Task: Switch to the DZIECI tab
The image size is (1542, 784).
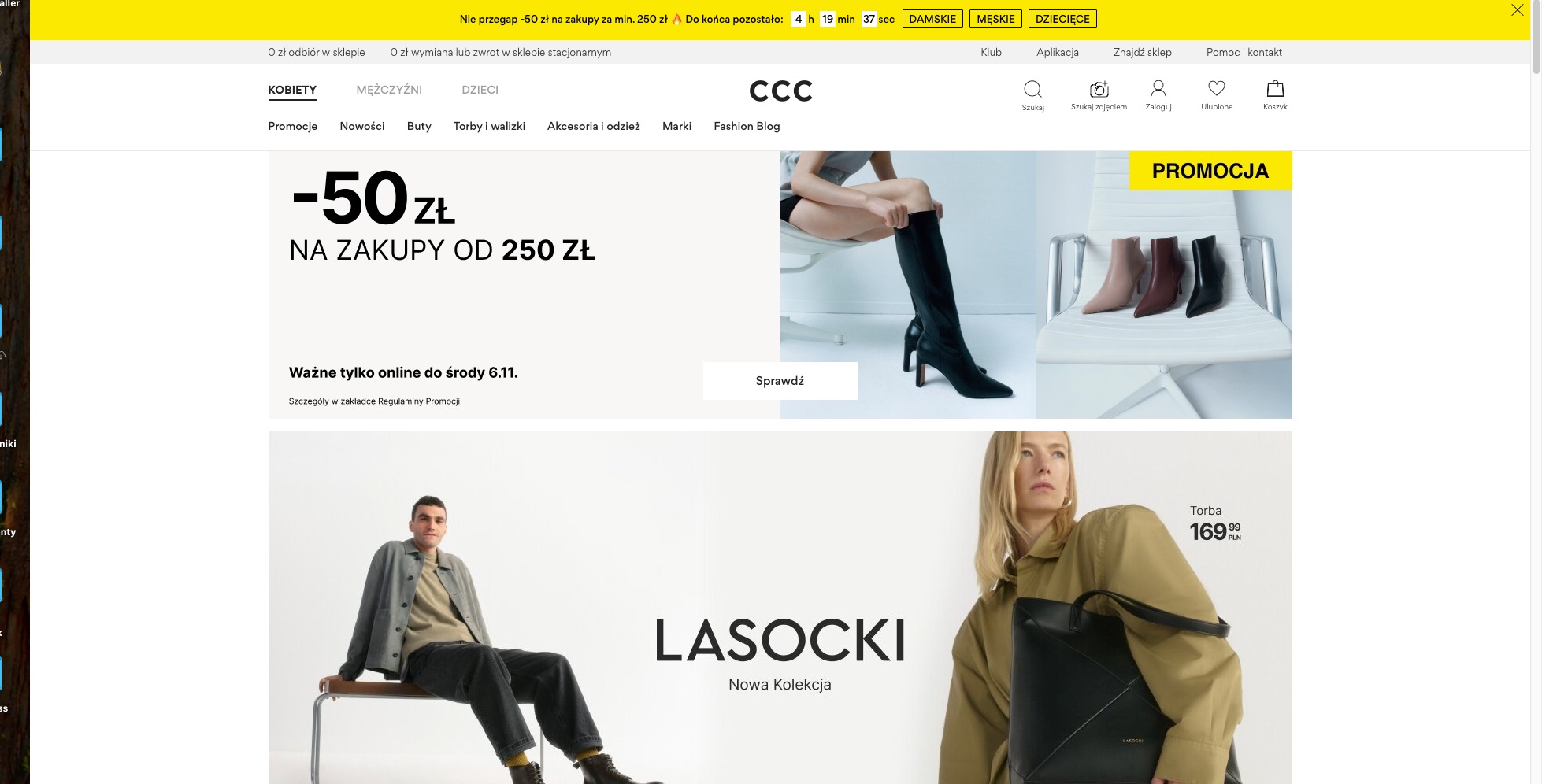Action: point(480,90)
